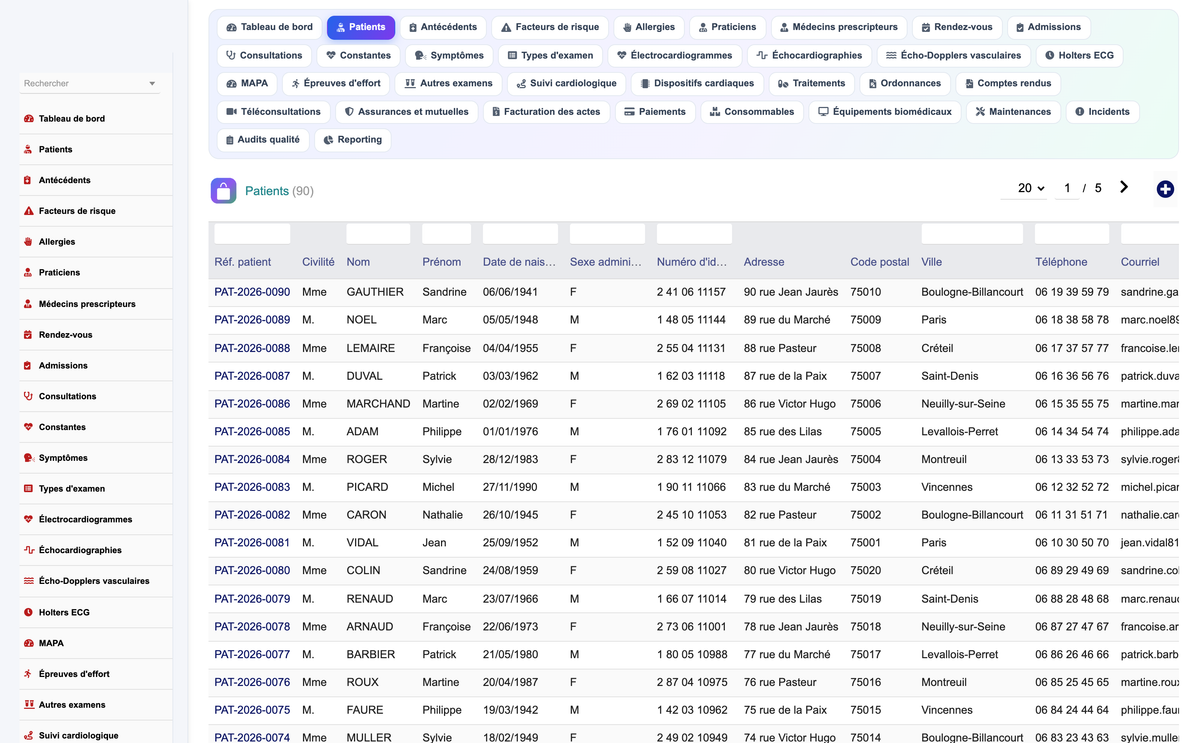Viewport: 1200px width, 743px height.
Task: Click the Consultations stethoscope icon in sidebar
Action: point(28,396)
